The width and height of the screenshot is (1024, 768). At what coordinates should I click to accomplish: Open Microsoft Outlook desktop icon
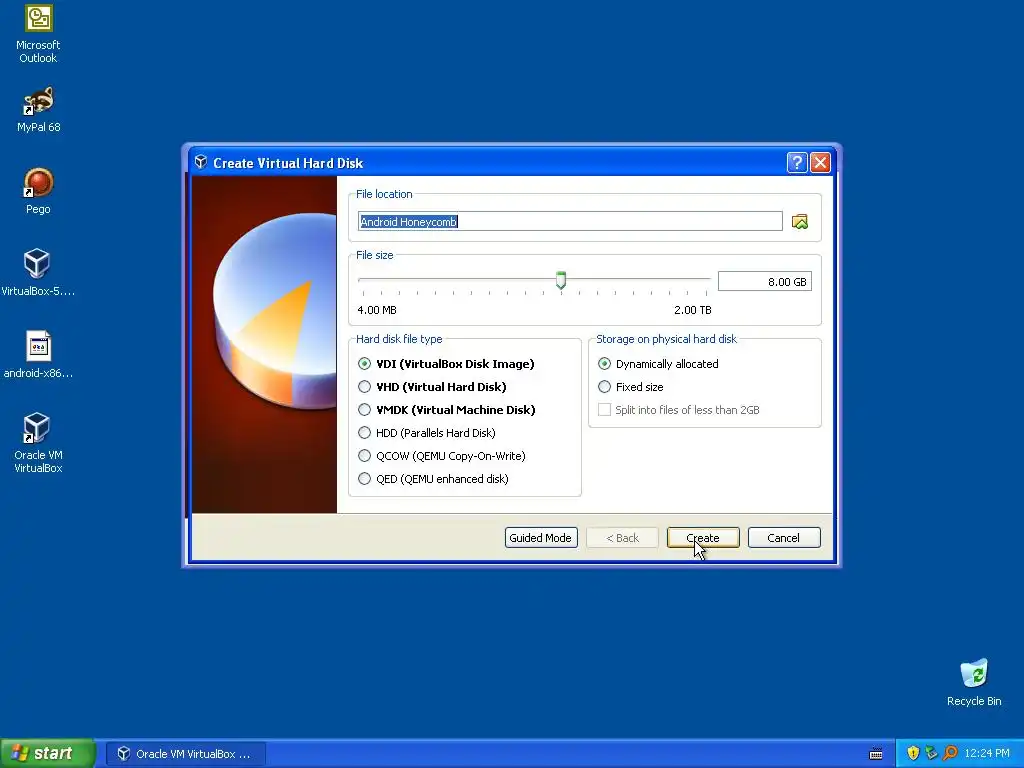(x=38, y=34)
